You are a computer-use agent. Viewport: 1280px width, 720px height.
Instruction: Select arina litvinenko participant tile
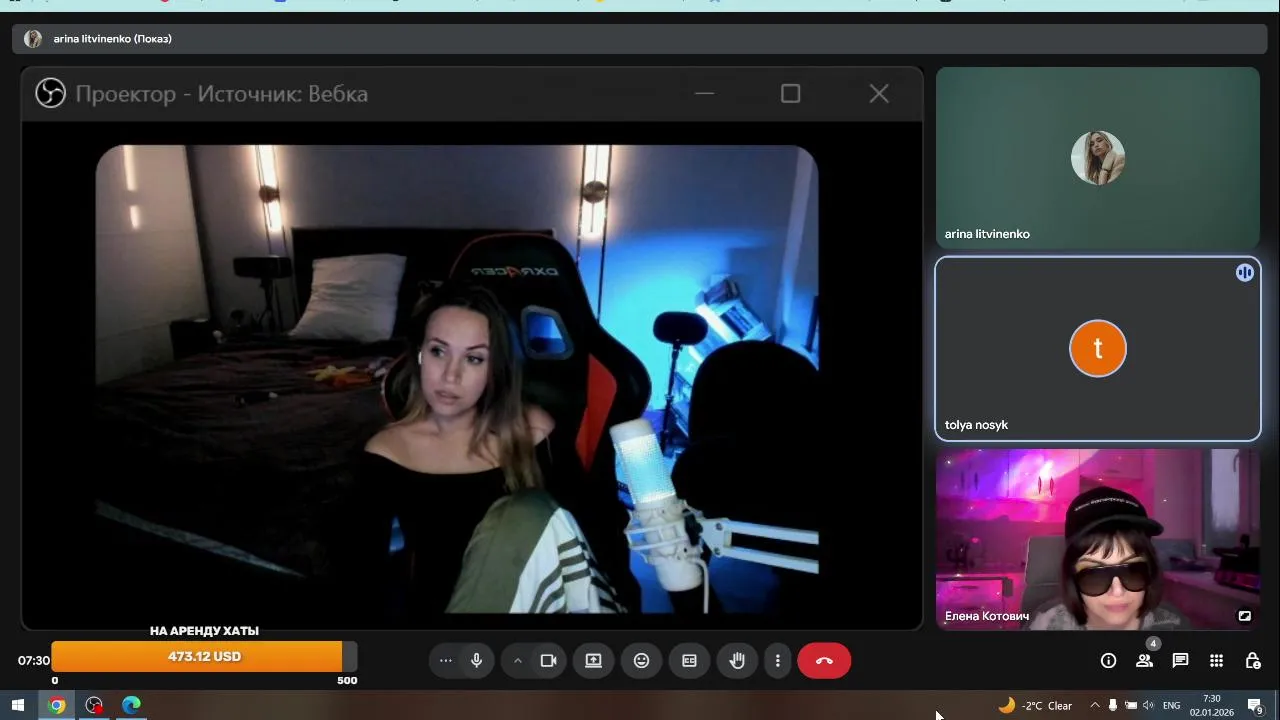[x=1098, y=158]
